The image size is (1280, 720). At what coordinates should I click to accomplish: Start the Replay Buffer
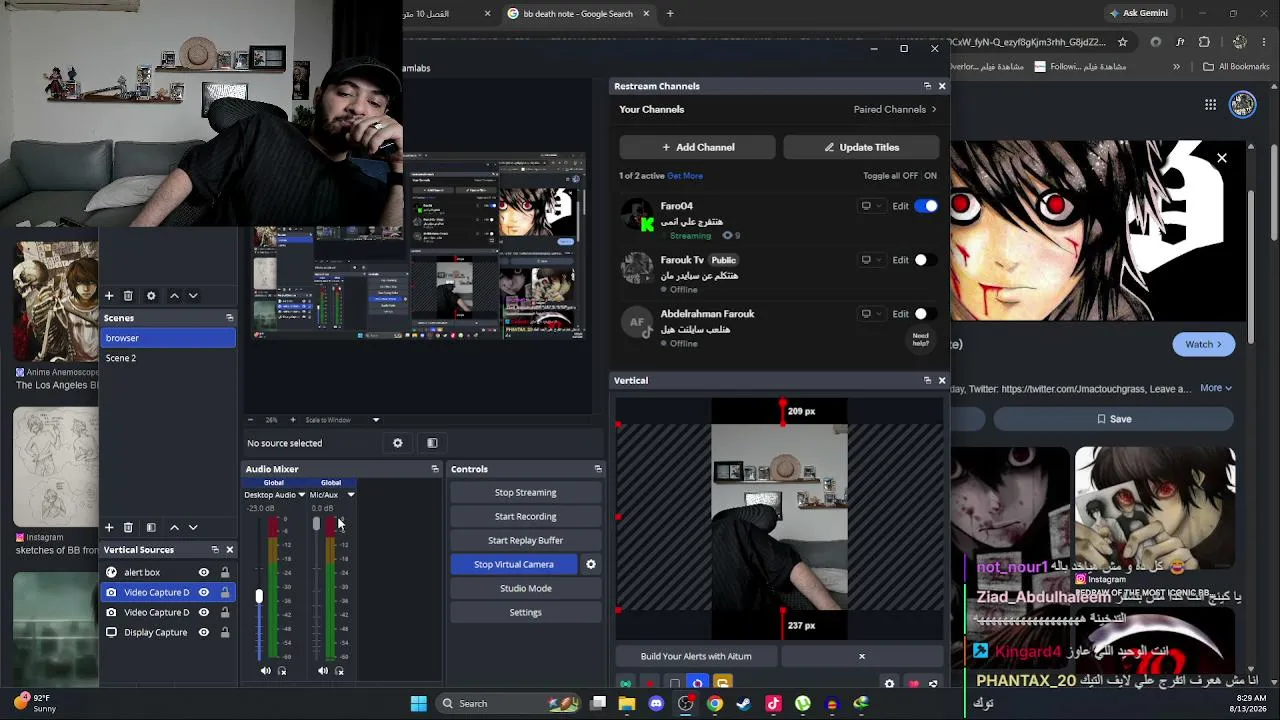click(525, 540)
